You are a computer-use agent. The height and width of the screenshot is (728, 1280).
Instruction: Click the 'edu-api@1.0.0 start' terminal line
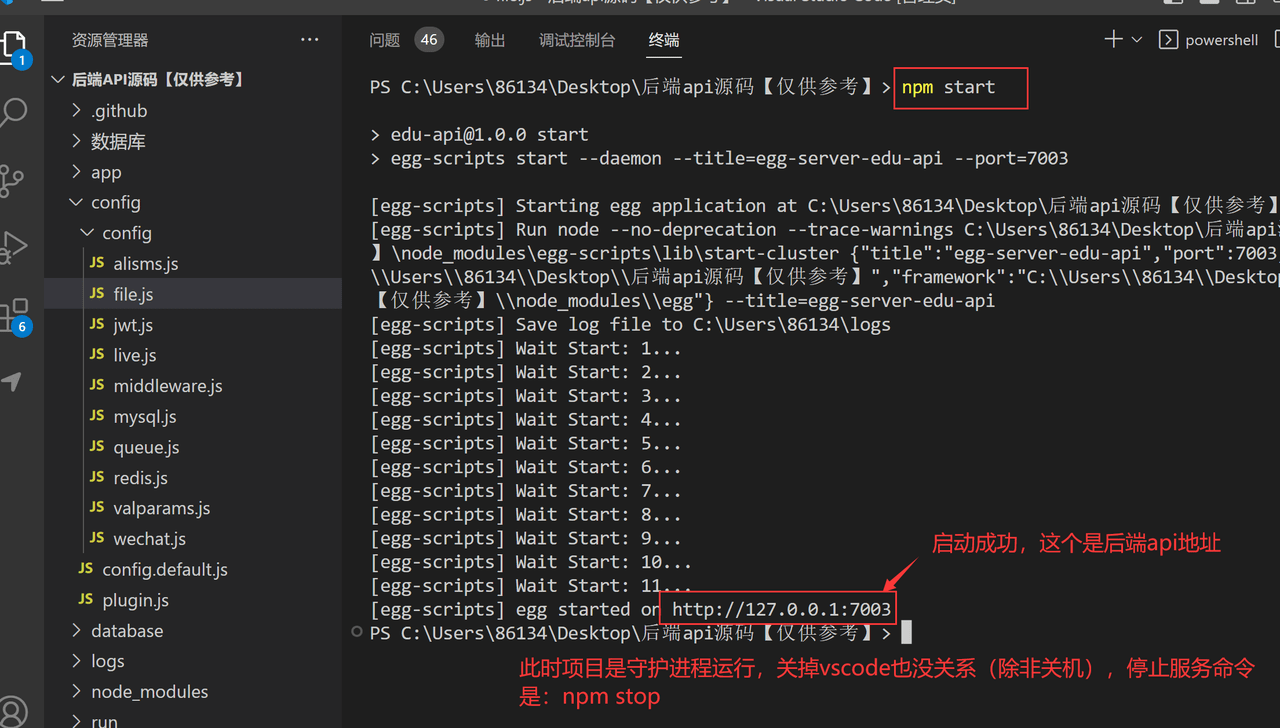(x=479, y=134)
